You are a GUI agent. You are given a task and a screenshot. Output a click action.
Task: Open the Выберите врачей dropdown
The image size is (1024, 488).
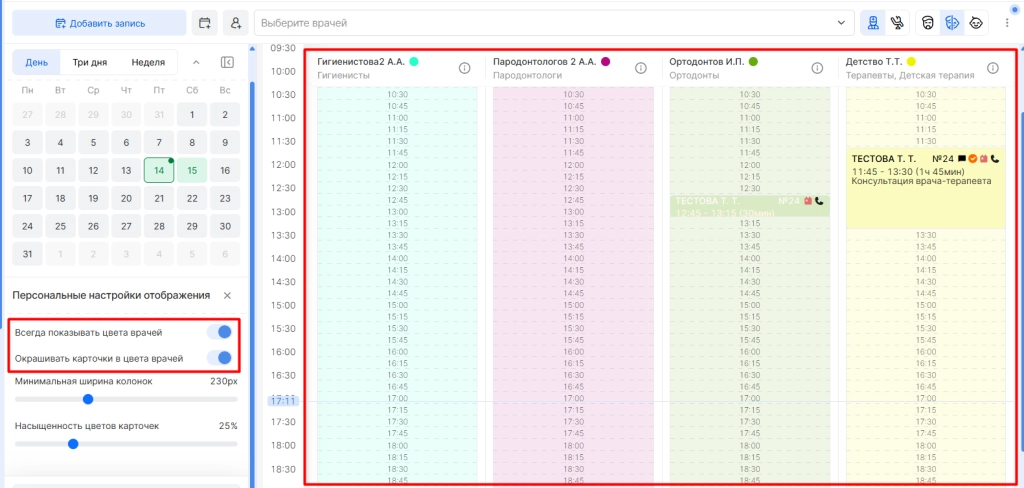pos(554,23)
